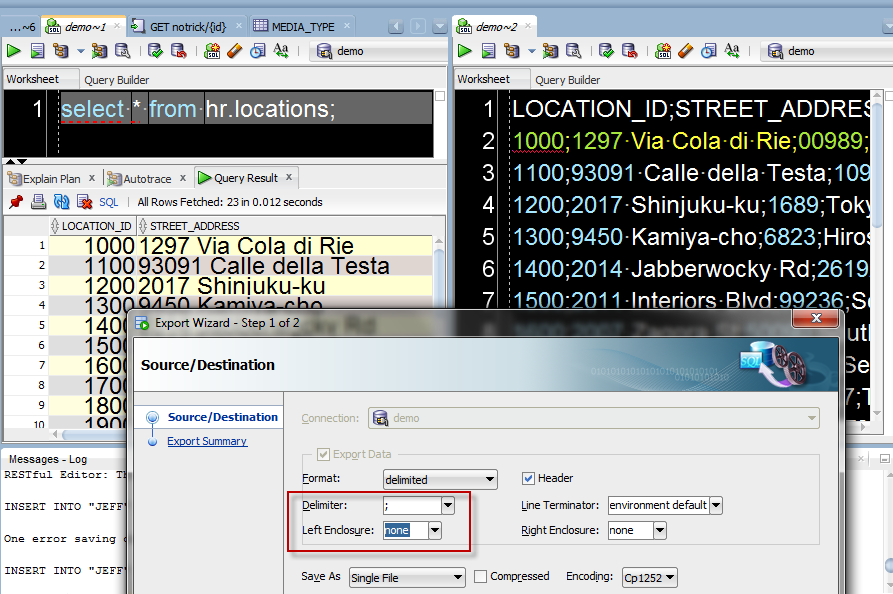The height and width of the screenshot is (594, 893).
Task: Open the Export Summary step link
Action: click(x=207, y=441)
